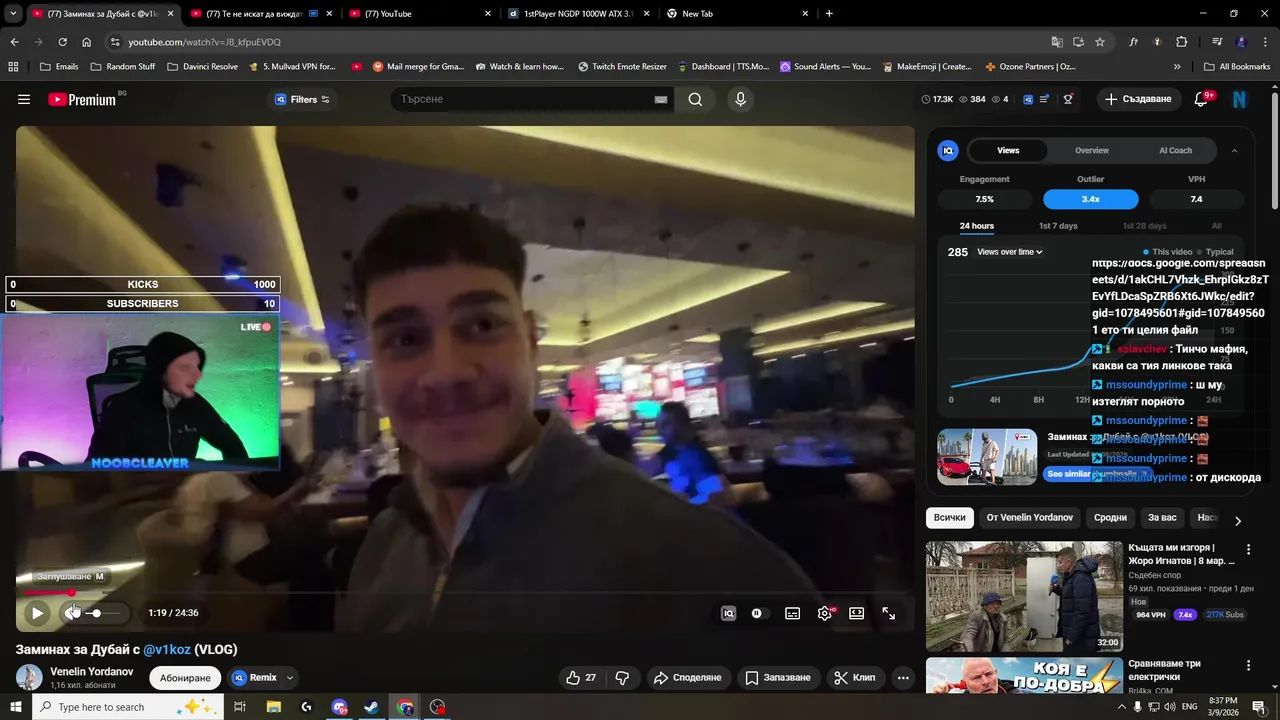Screen dimensions: 1280x720
Task: Collapse the vidIQ panel with the chevron
Action: point(1234,150)
